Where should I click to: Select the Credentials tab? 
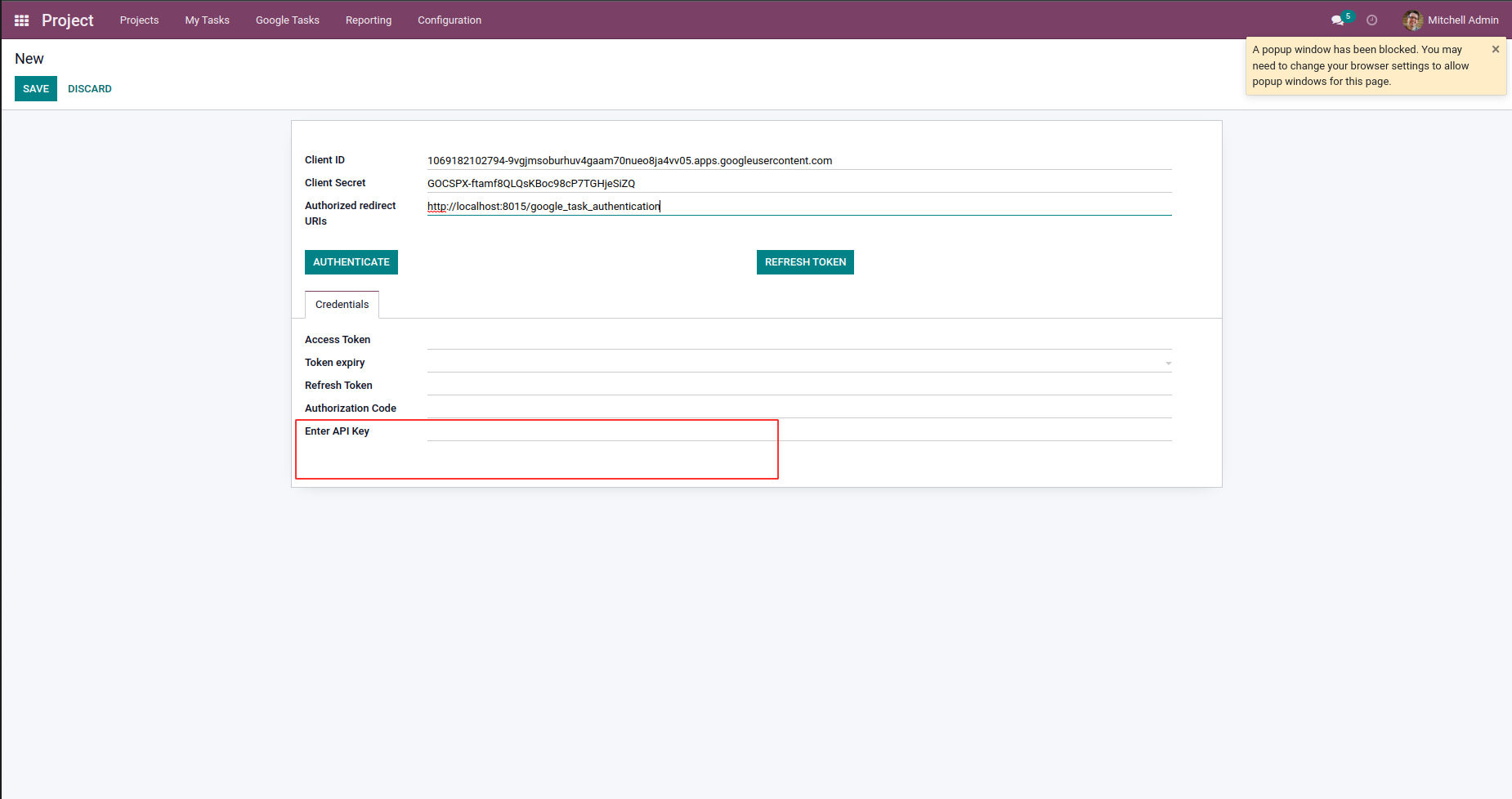tap(342, 305)
